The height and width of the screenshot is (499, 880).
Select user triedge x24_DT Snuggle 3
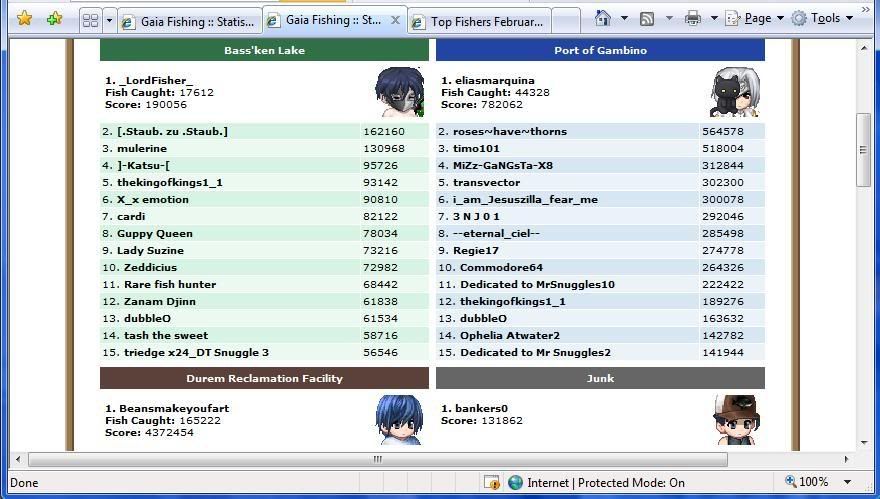pos(196,352)
